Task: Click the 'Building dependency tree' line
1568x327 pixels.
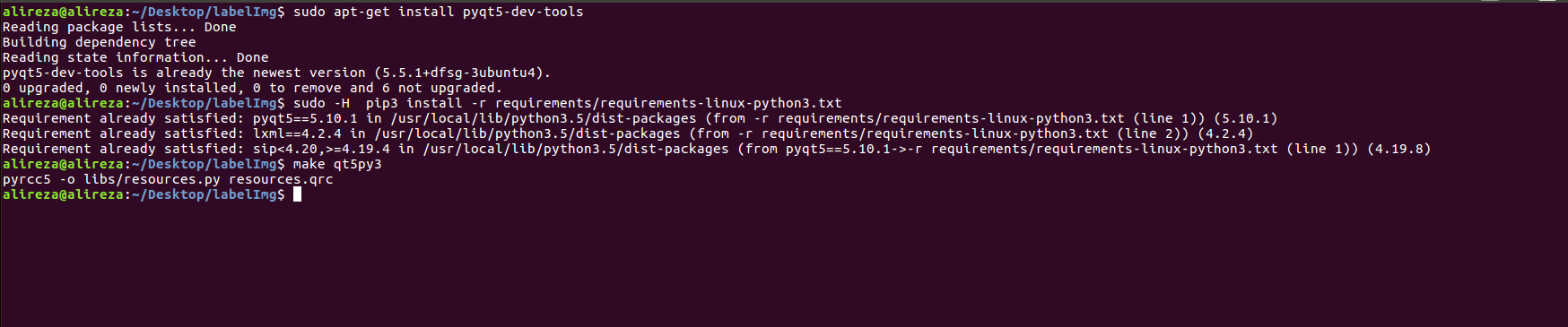Action: (x=100, y=42)
